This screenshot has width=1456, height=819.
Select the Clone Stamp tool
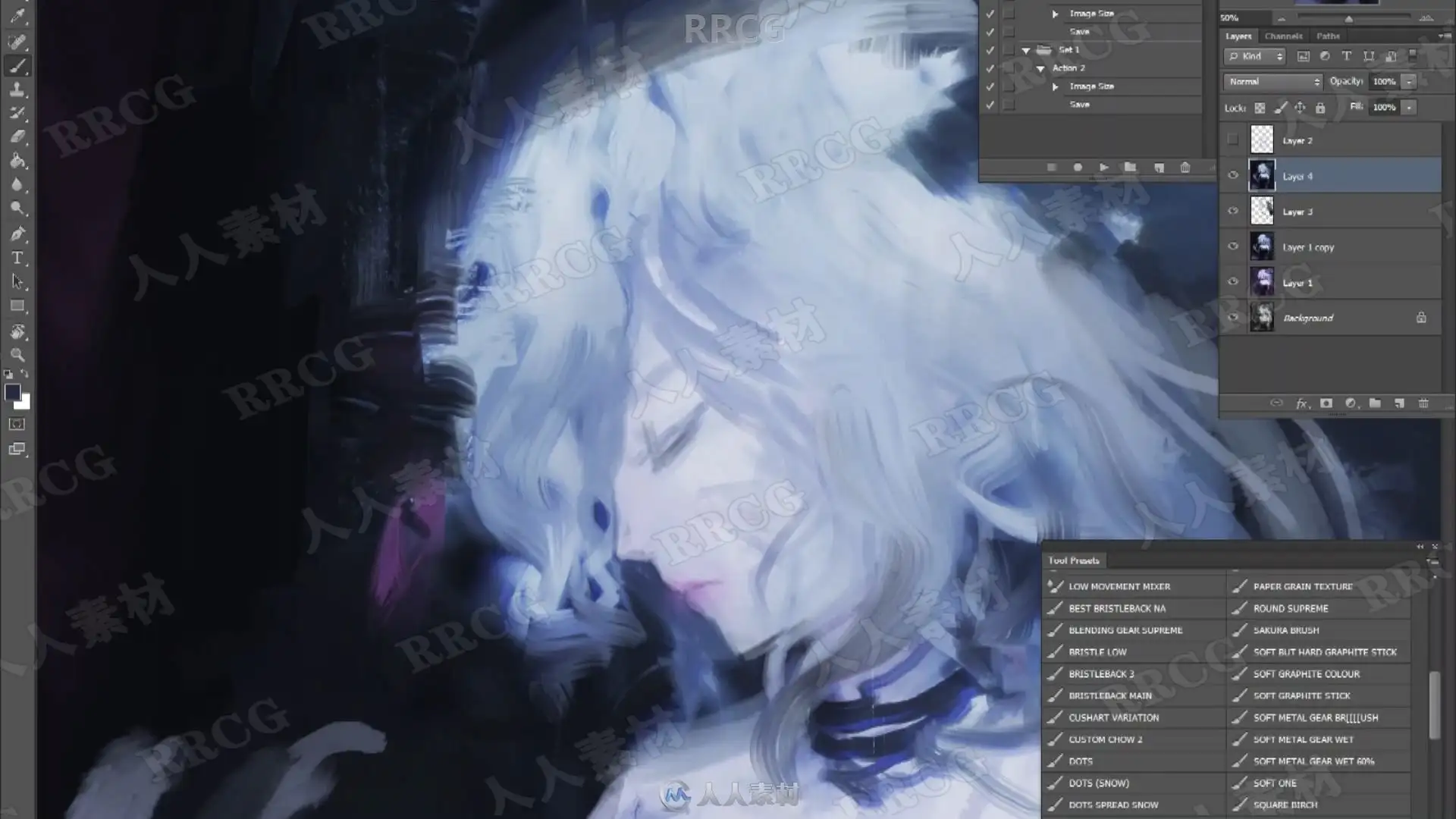tap(17, 89)
